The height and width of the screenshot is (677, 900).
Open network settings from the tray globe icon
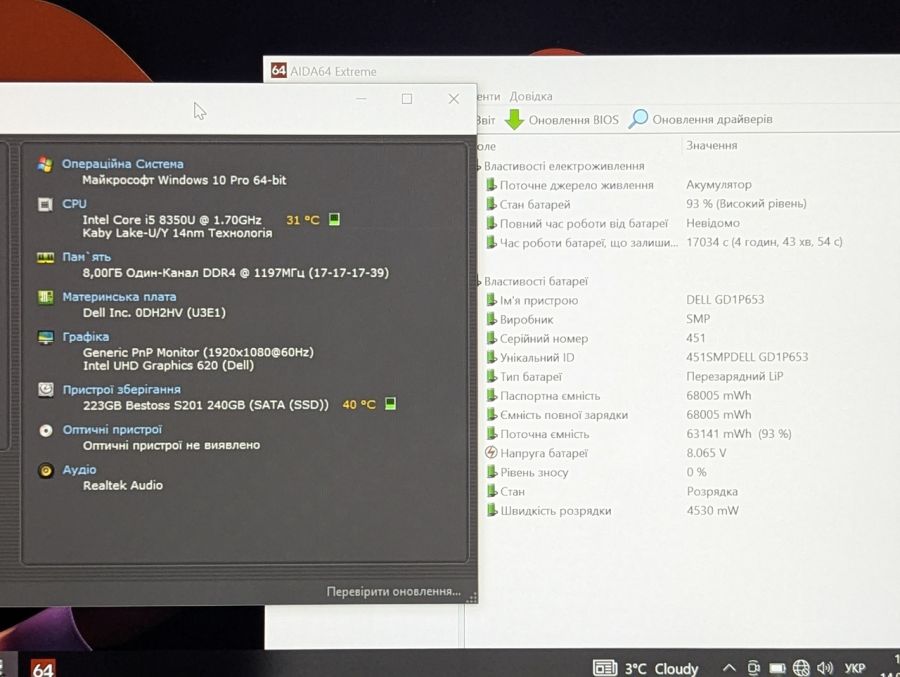click(x=801, y=668)
